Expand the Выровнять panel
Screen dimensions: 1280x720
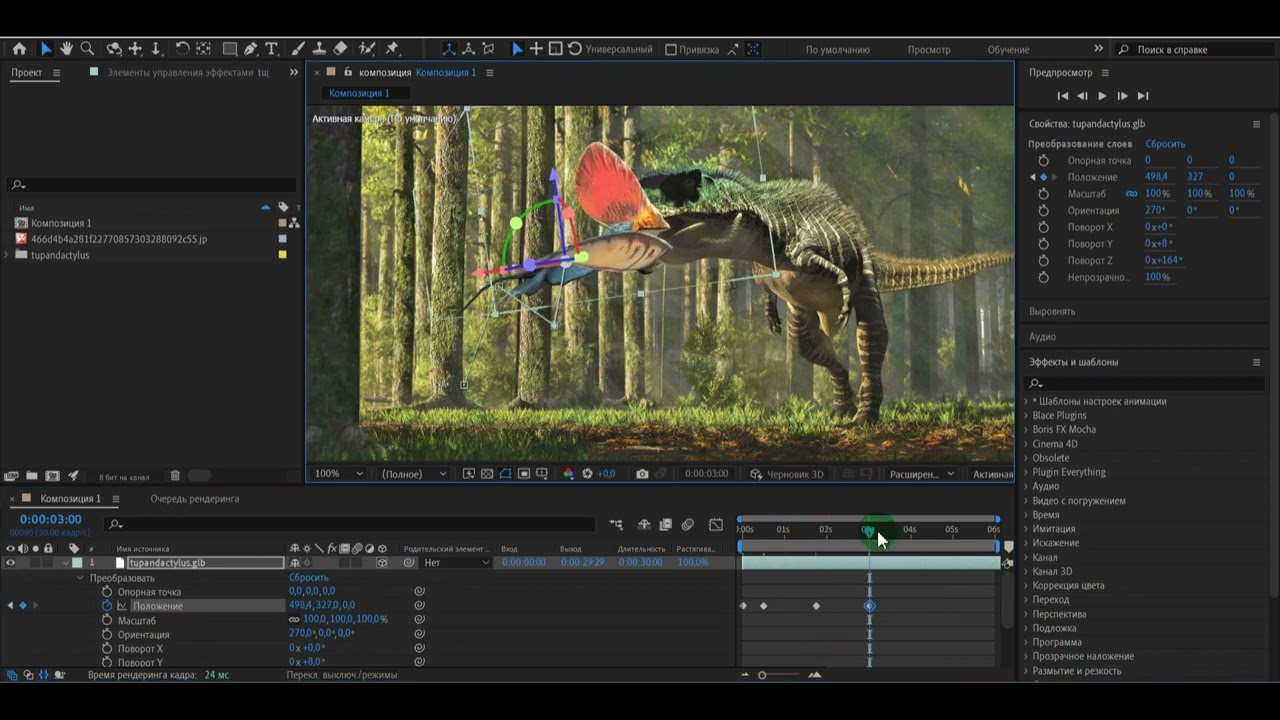(x=1052, y=312)
